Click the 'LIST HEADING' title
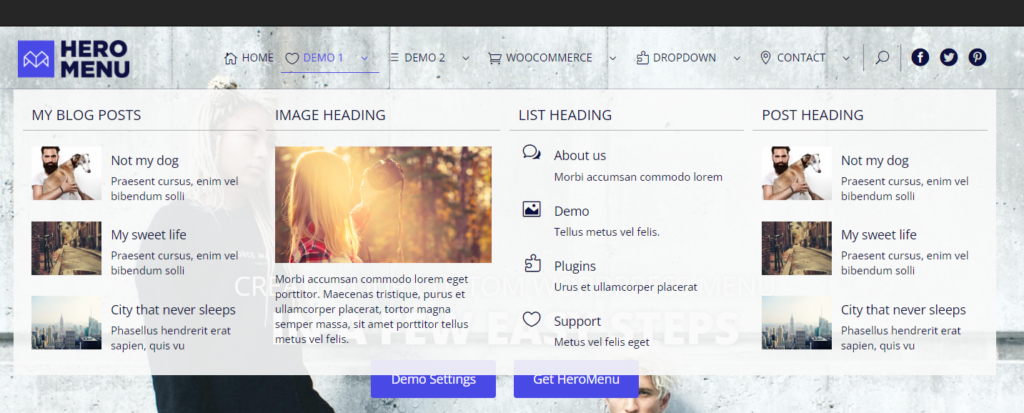Screen dimensions: 1024x413 tap(565, 116)
